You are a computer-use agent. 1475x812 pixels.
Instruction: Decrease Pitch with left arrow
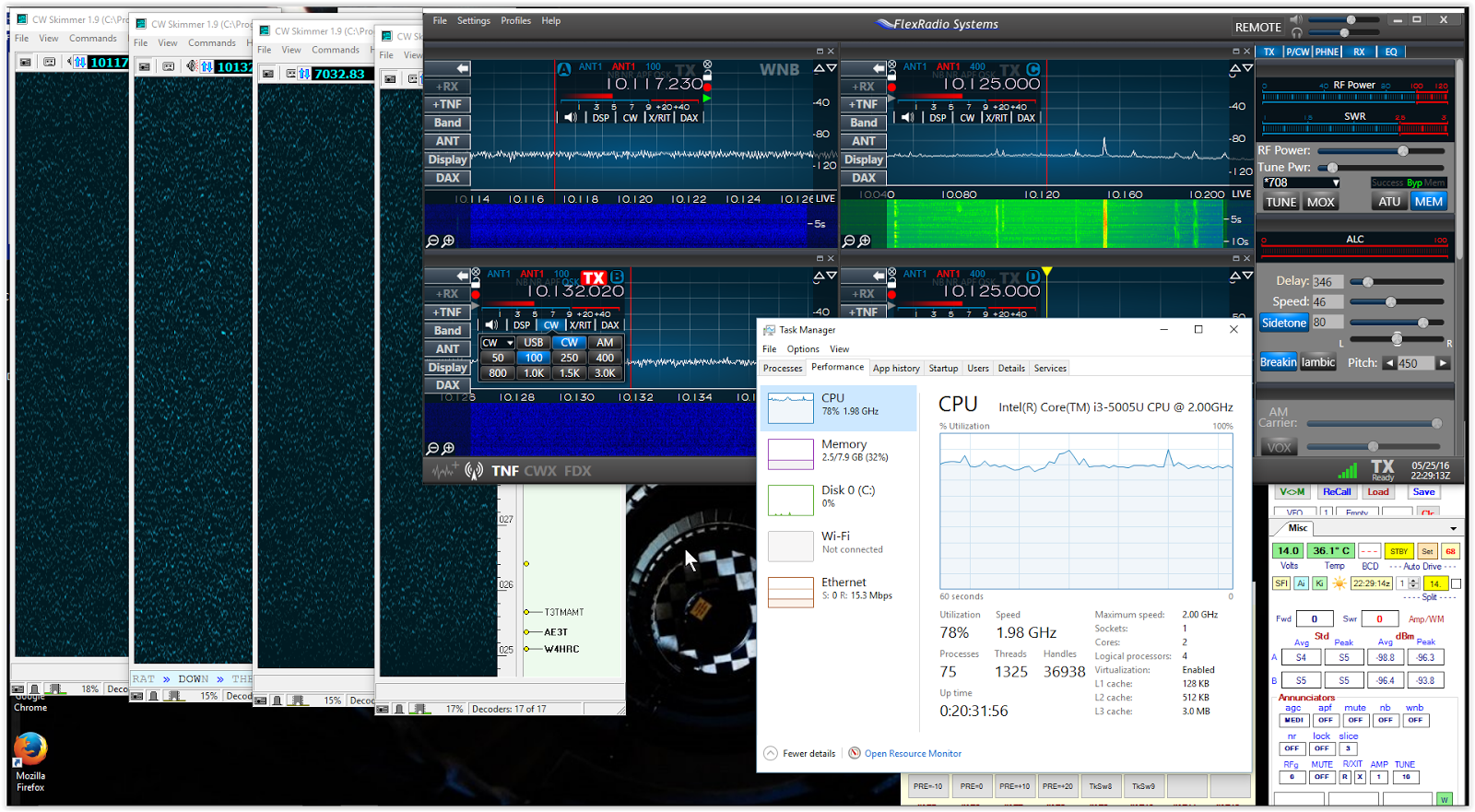(1389, 363)
